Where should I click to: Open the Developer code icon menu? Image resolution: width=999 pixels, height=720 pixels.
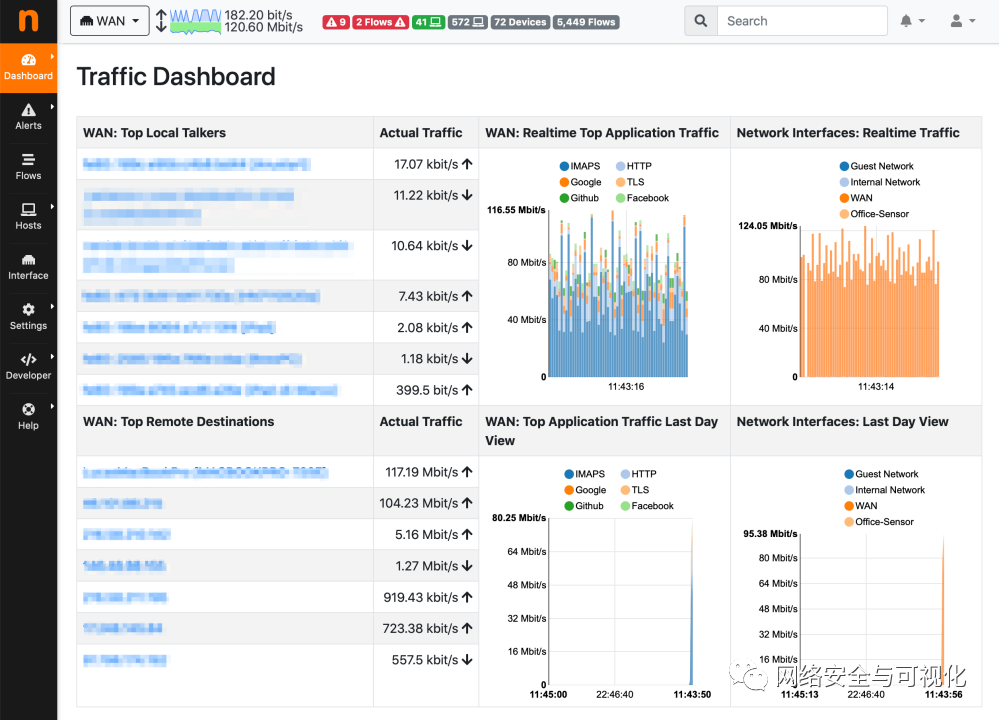coord(28,367)
